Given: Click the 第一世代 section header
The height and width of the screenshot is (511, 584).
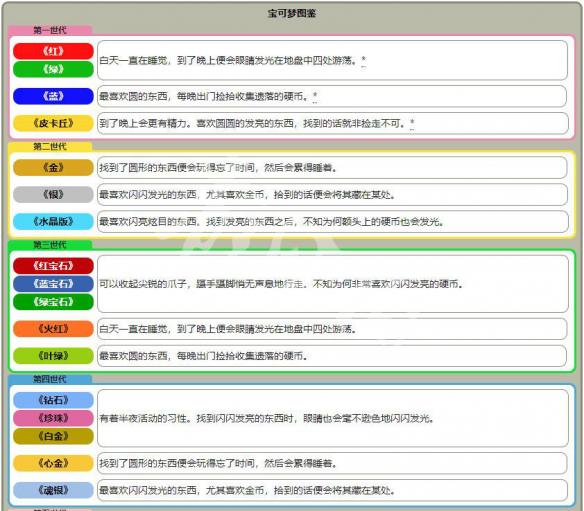Looking at the screenshot, I should click(x=50, y=30).
